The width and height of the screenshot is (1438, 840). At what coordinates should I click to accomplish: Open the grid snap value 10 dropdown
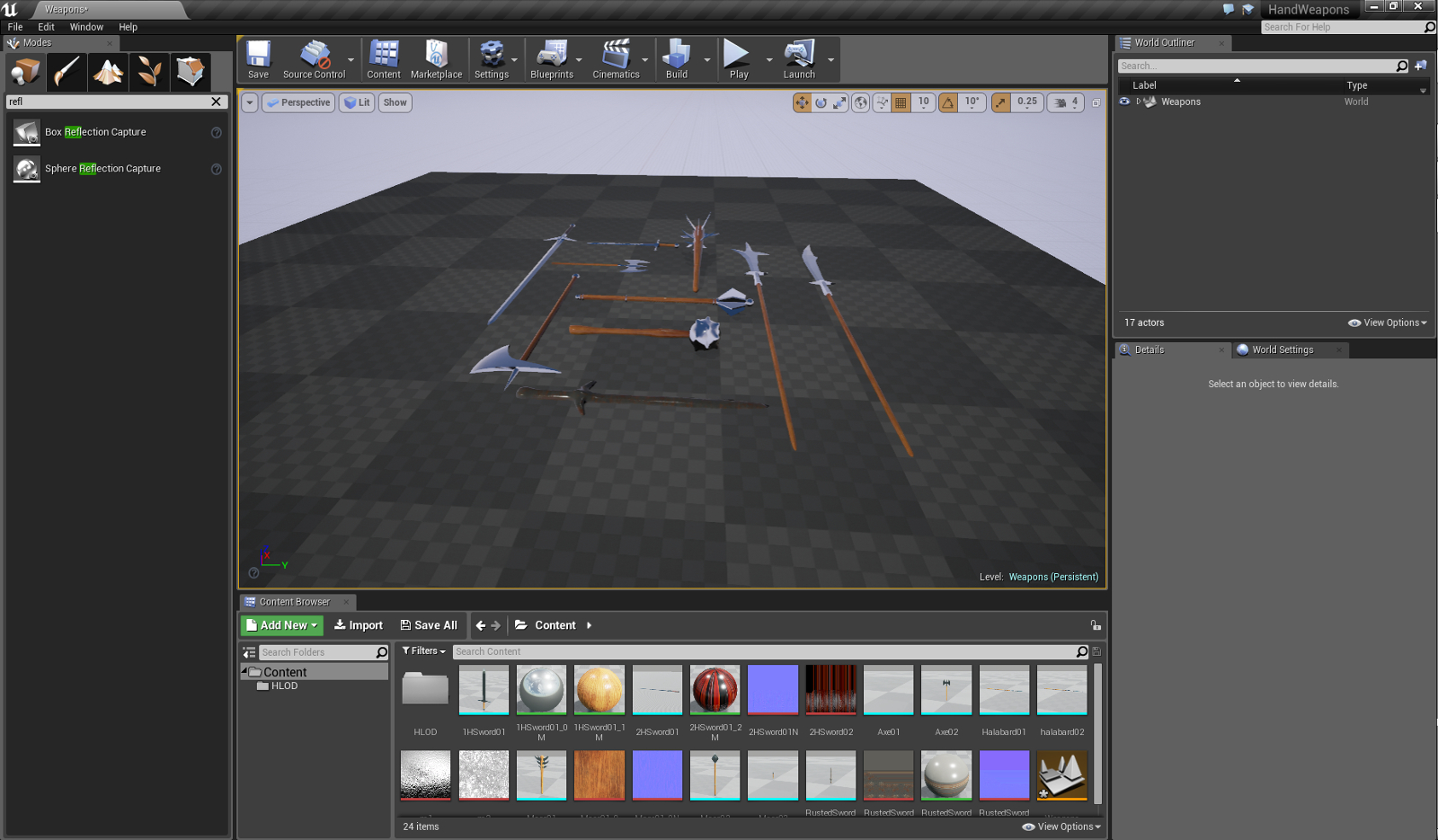(x=923, y=102)
